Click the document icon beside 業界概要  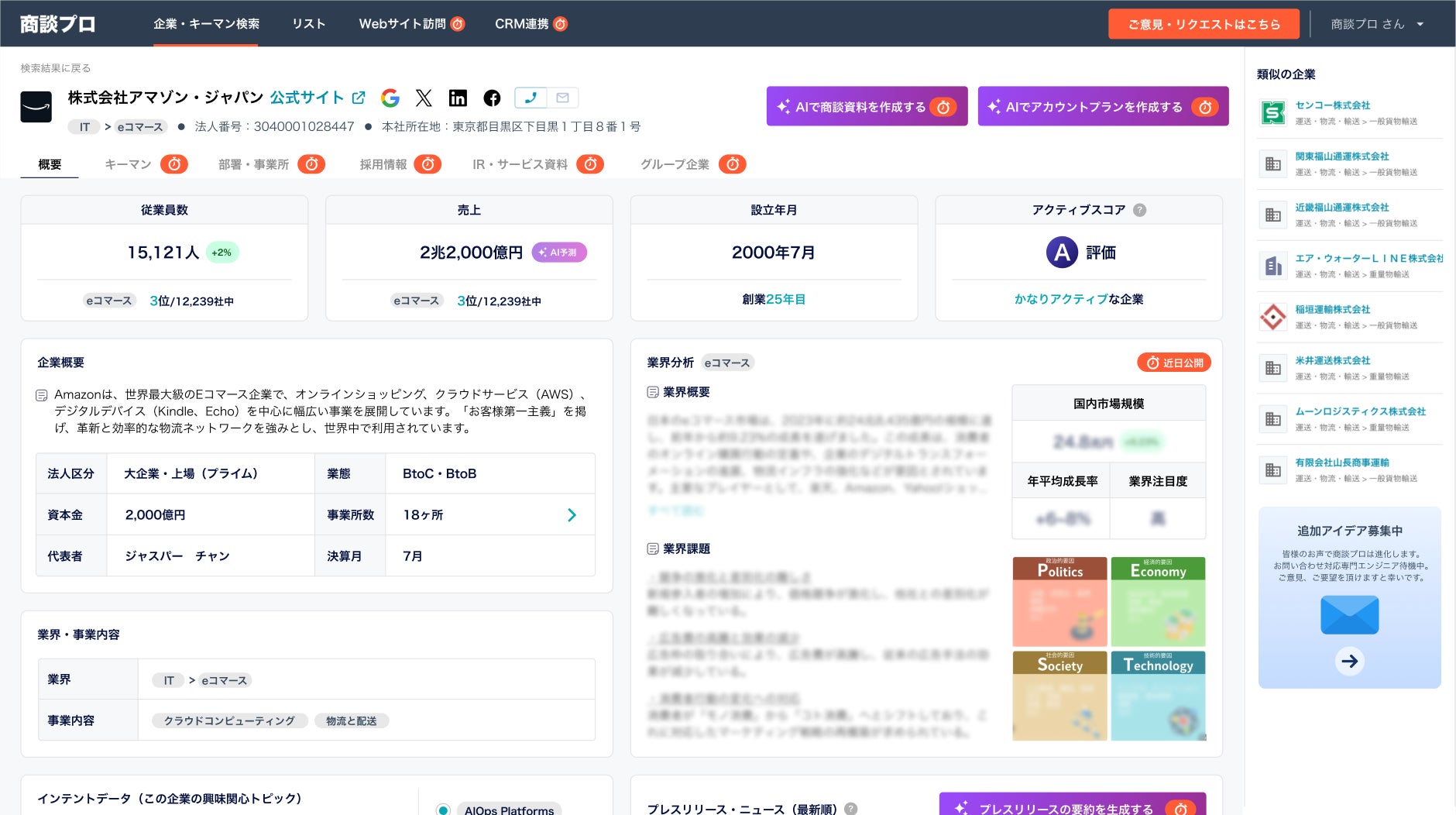pos(653,393)
